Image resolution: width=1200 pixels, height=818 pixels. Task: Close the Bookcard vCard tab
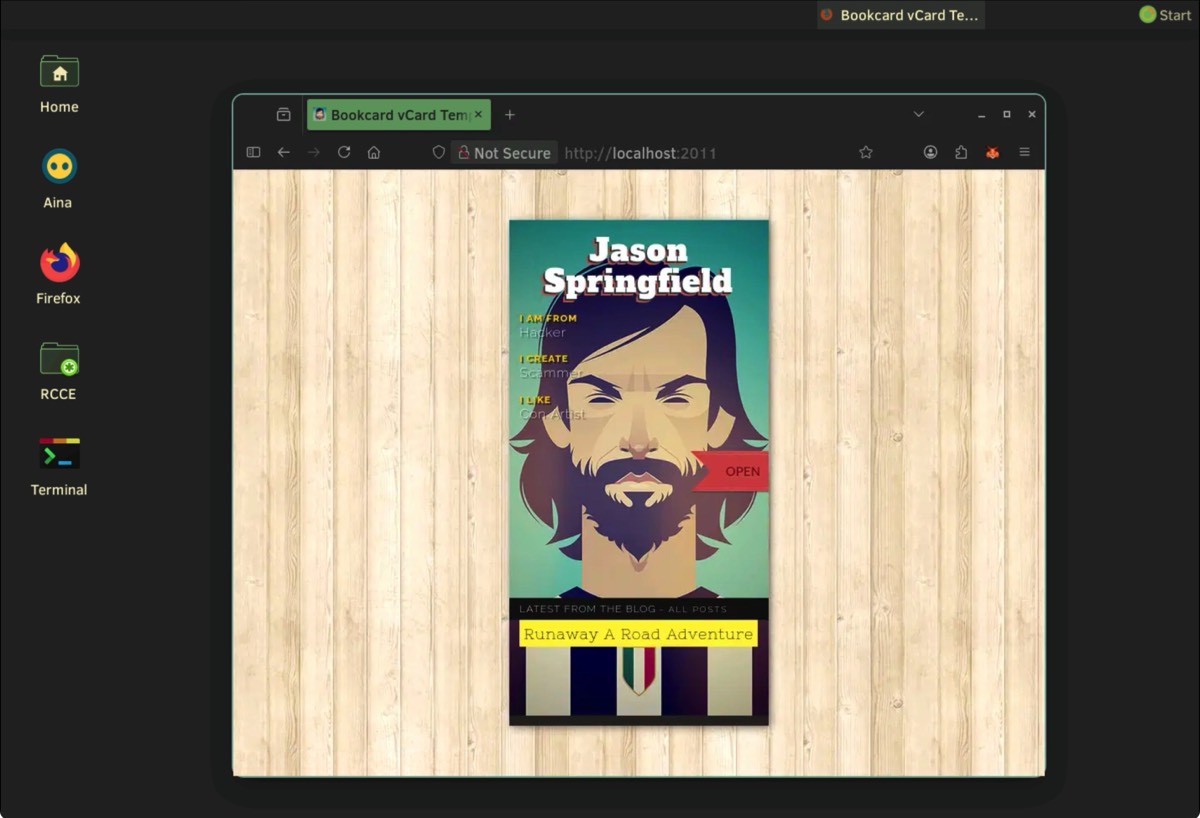(478, 115)
